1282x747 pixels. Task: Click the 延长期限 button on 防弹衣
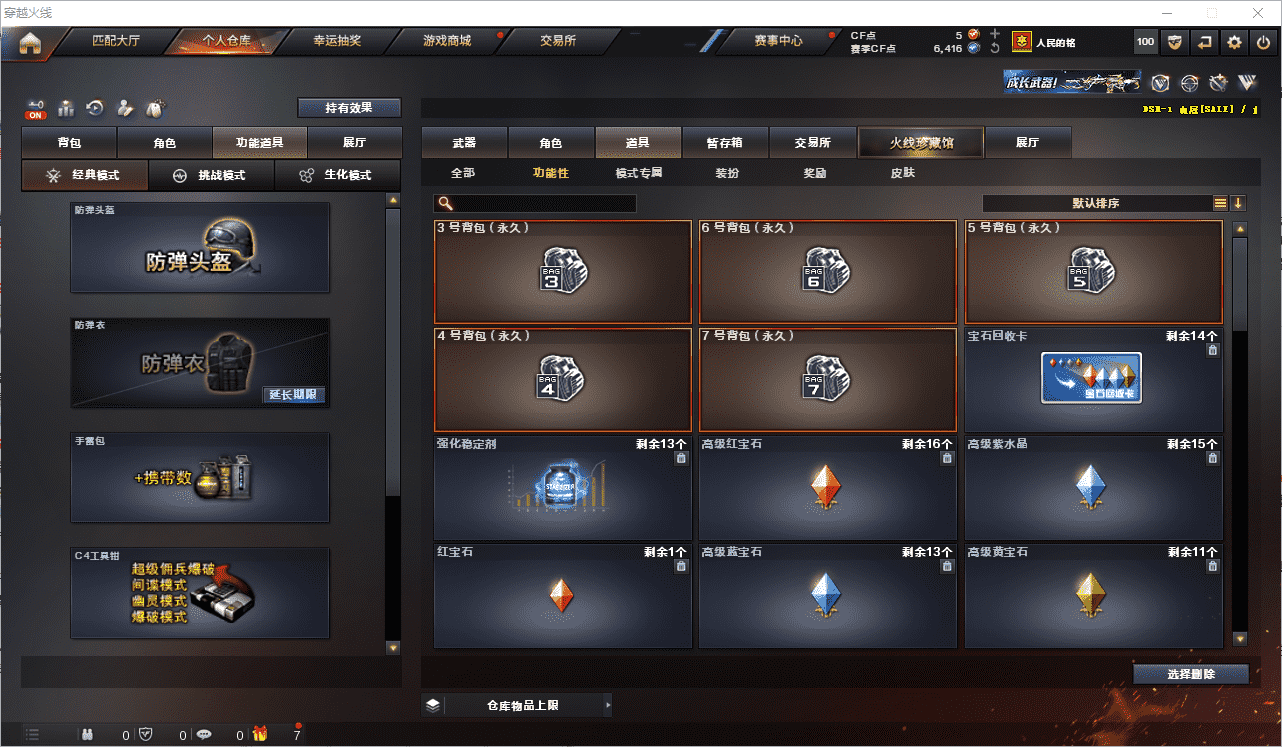(293, 395)
